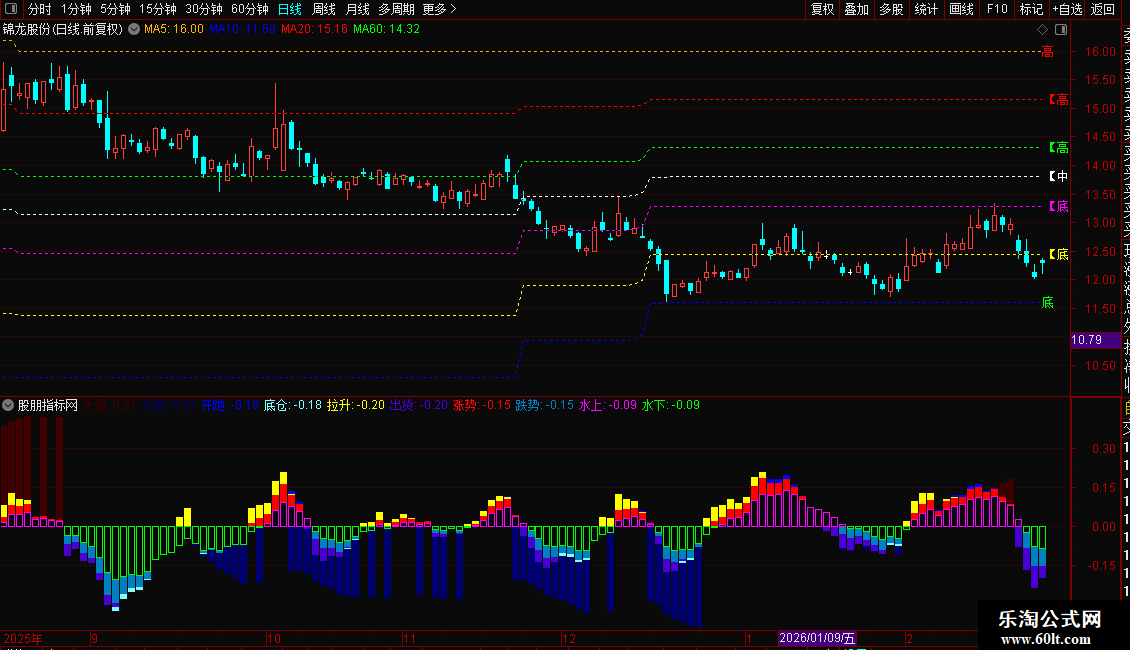
Task: Click the 返回 back button
Action: (x=1103, y=9)
